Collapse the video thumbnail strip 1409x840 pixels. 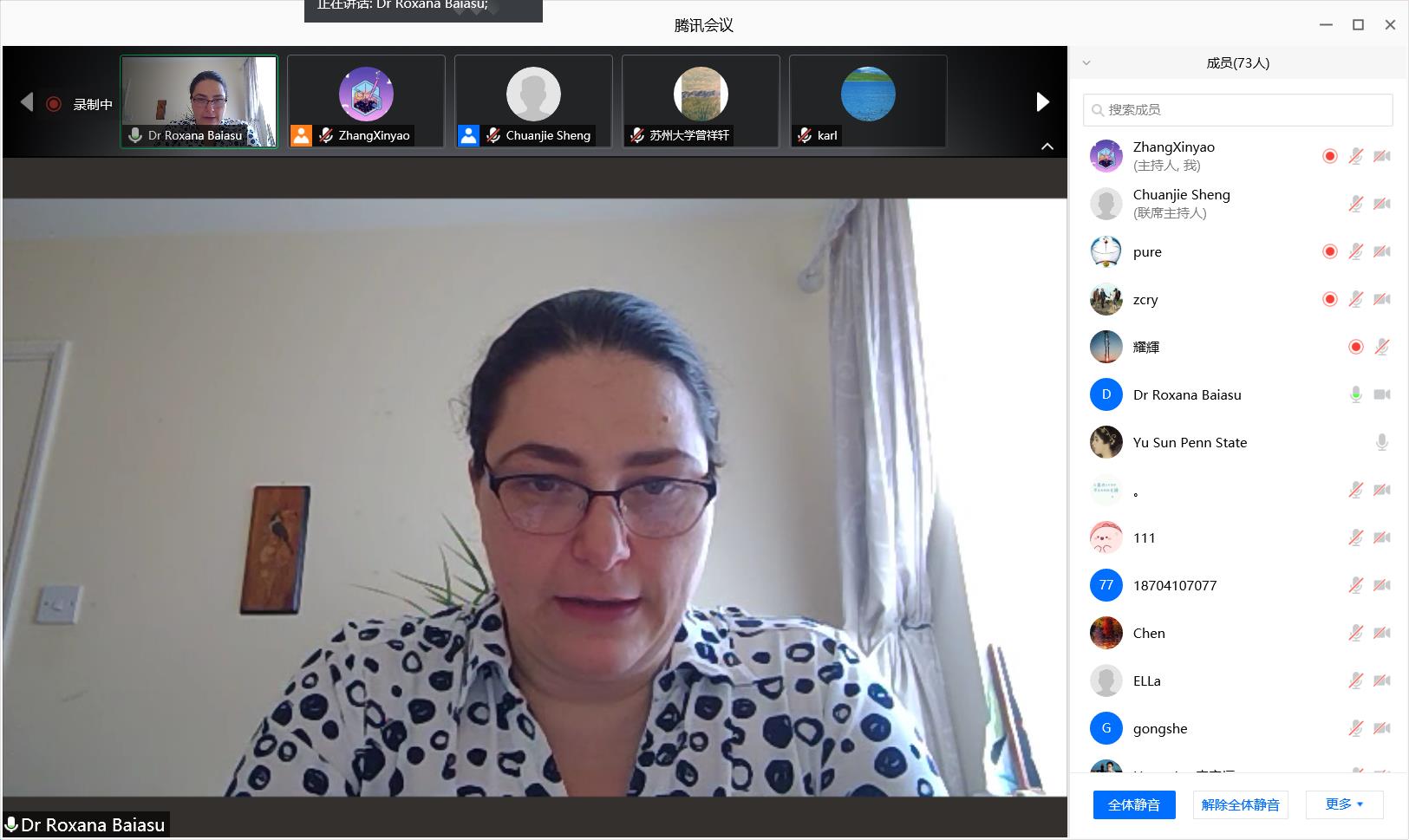coord(1047,147)
